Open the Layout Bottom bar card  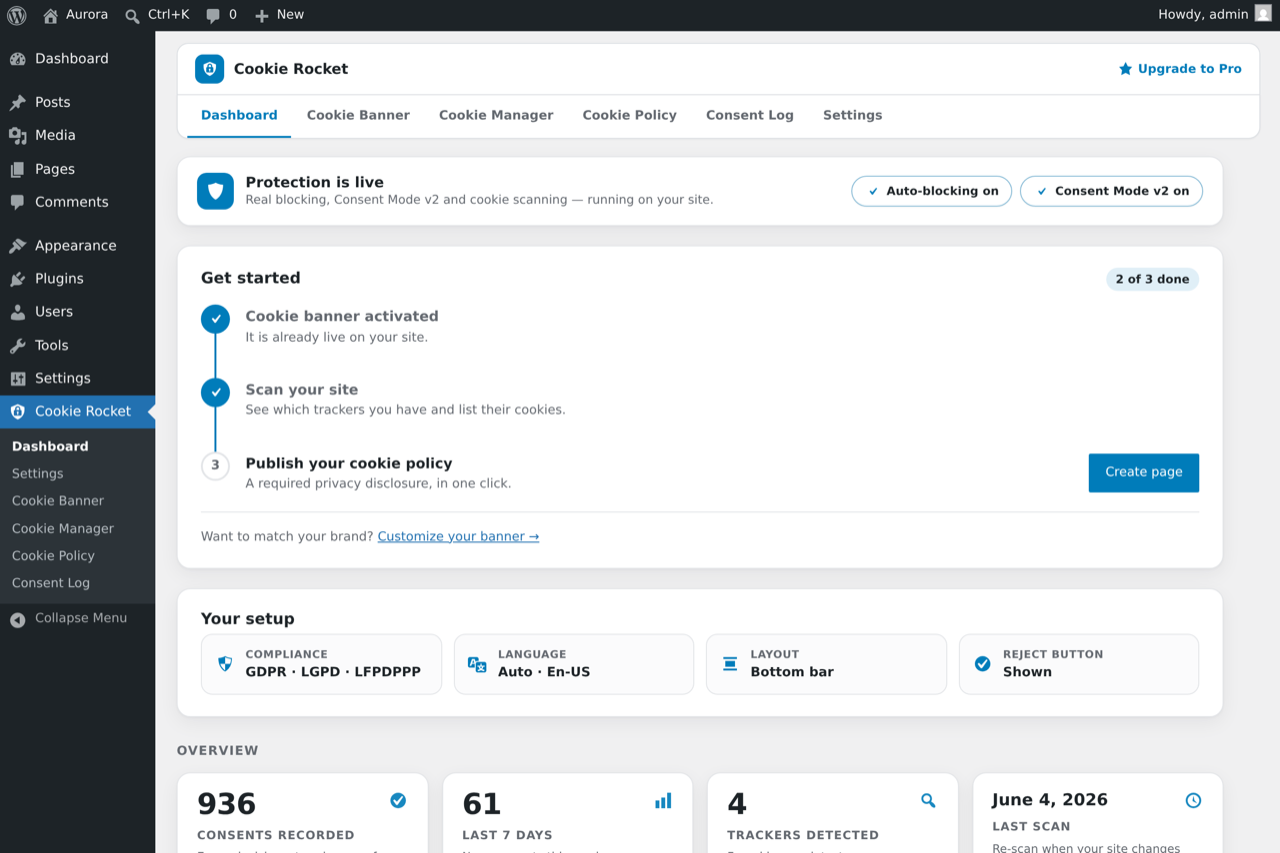[826, 664]
